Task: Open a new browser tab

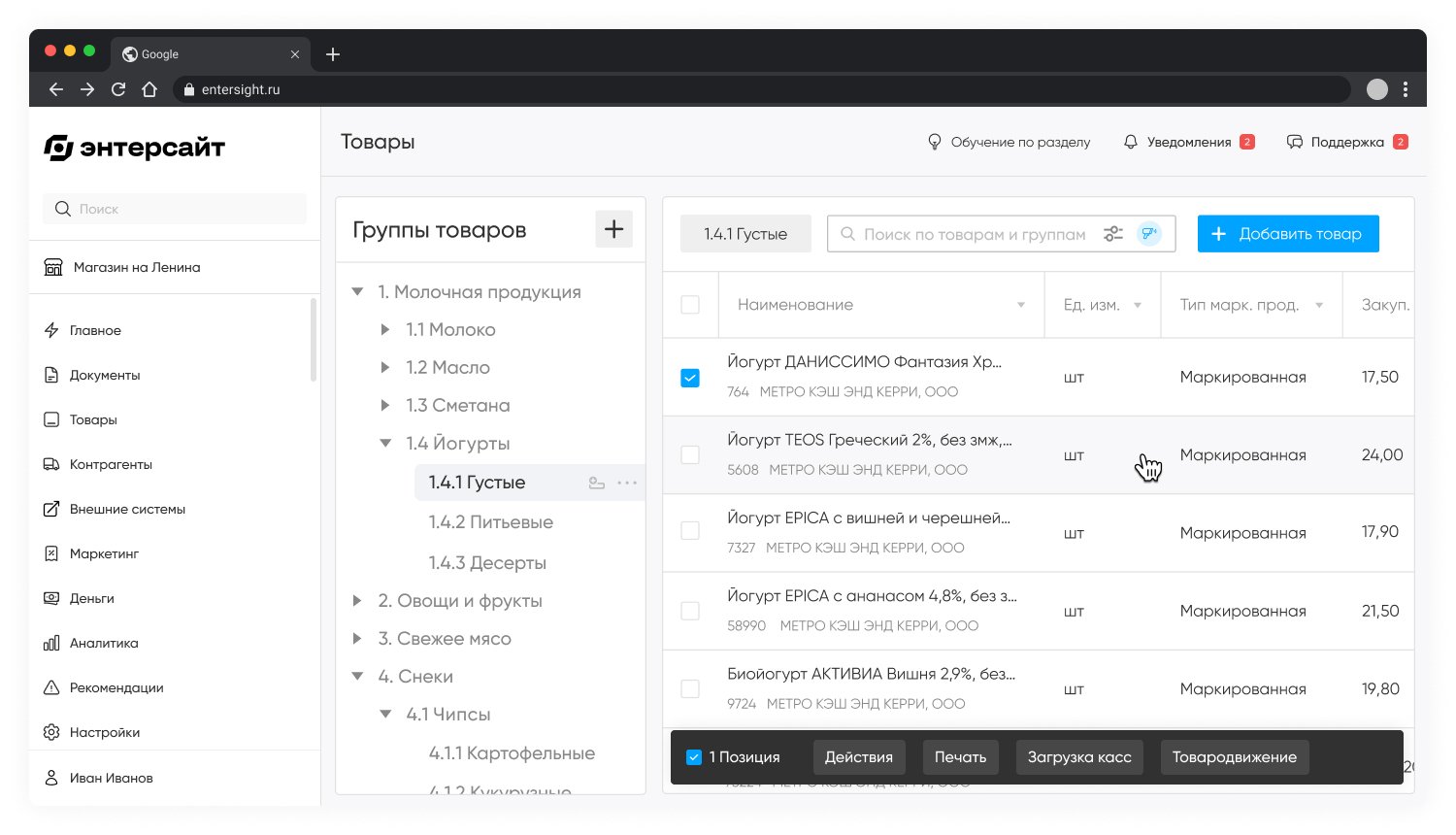Action: pos(333,54)
